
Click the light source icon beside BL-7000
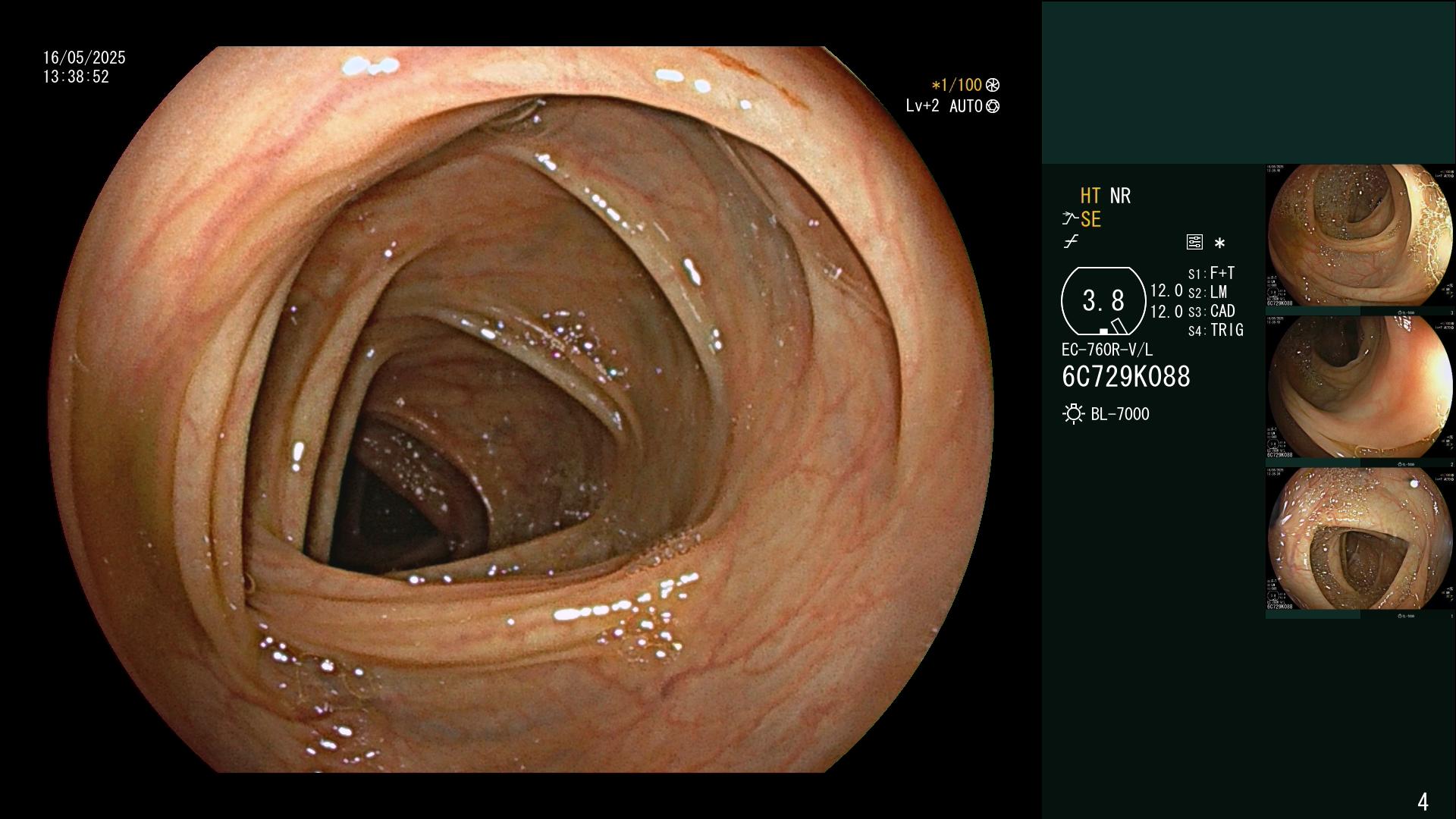coord(1073,414)
